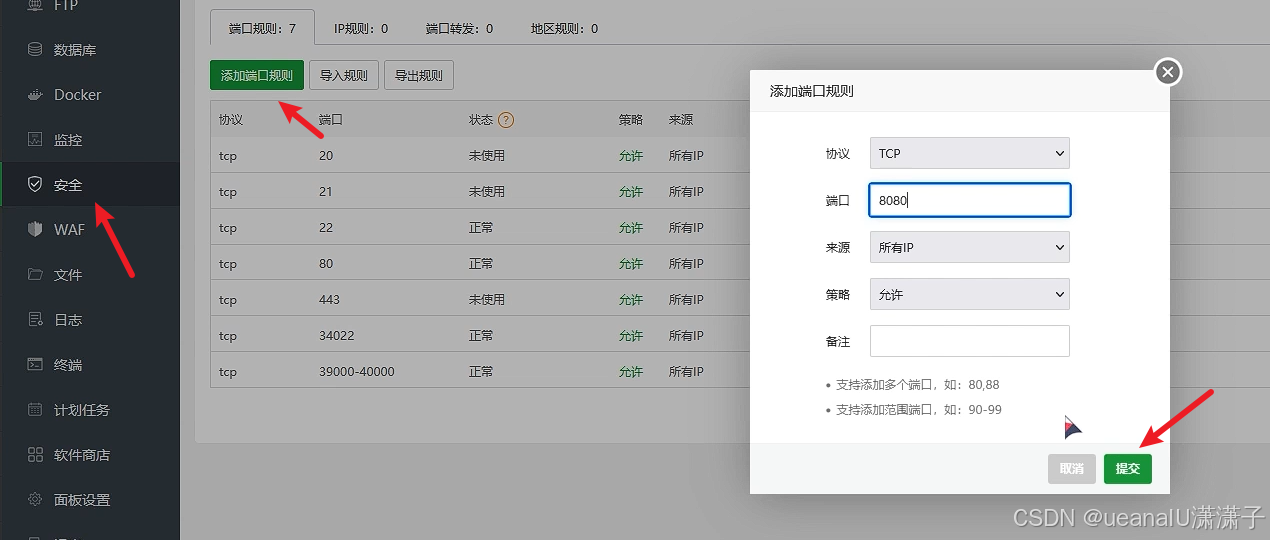
Task: Click the empty 备注 remark input field
Action: click(x=970, y=341)
